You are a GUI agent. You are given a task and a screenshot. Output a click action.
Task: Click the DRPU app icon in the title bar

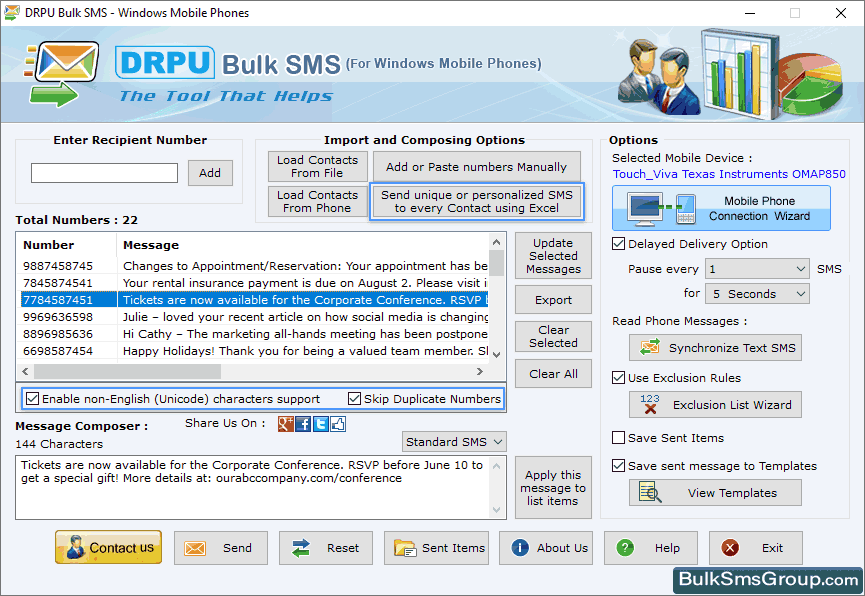click(12, 13)
